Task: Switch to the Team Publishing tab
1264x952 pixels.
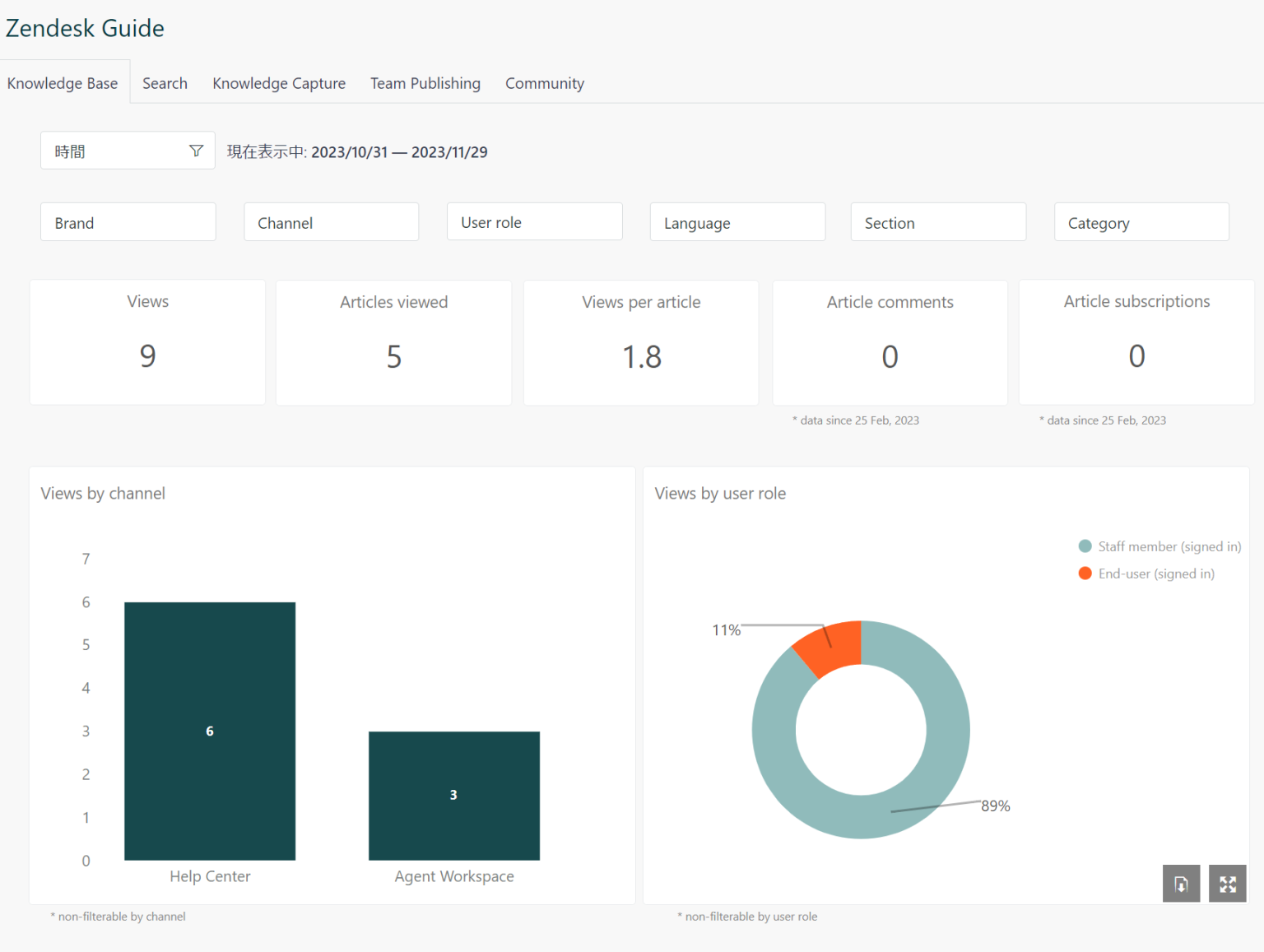Action: click(x=425, y=83)
